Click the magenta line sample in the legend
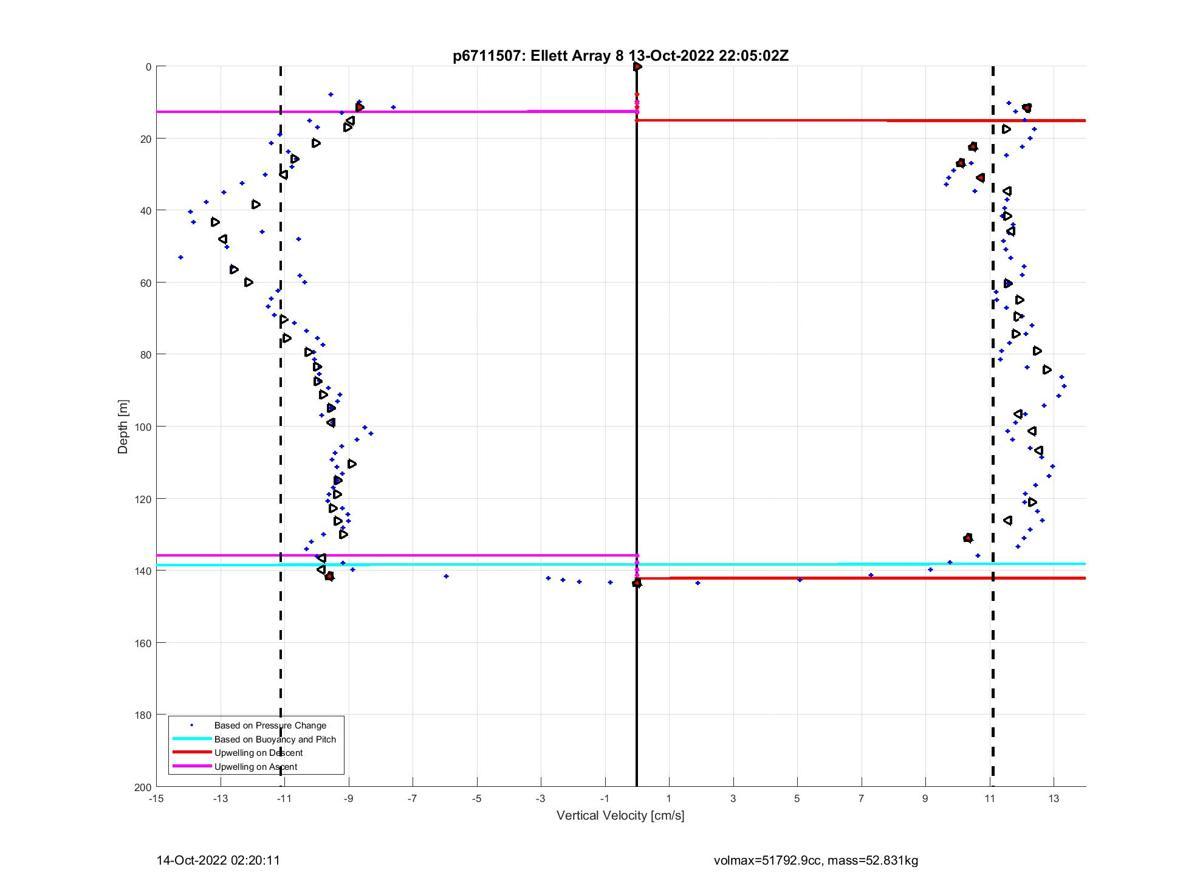This screenshot has height=885, width=1200. pos(191,767)
